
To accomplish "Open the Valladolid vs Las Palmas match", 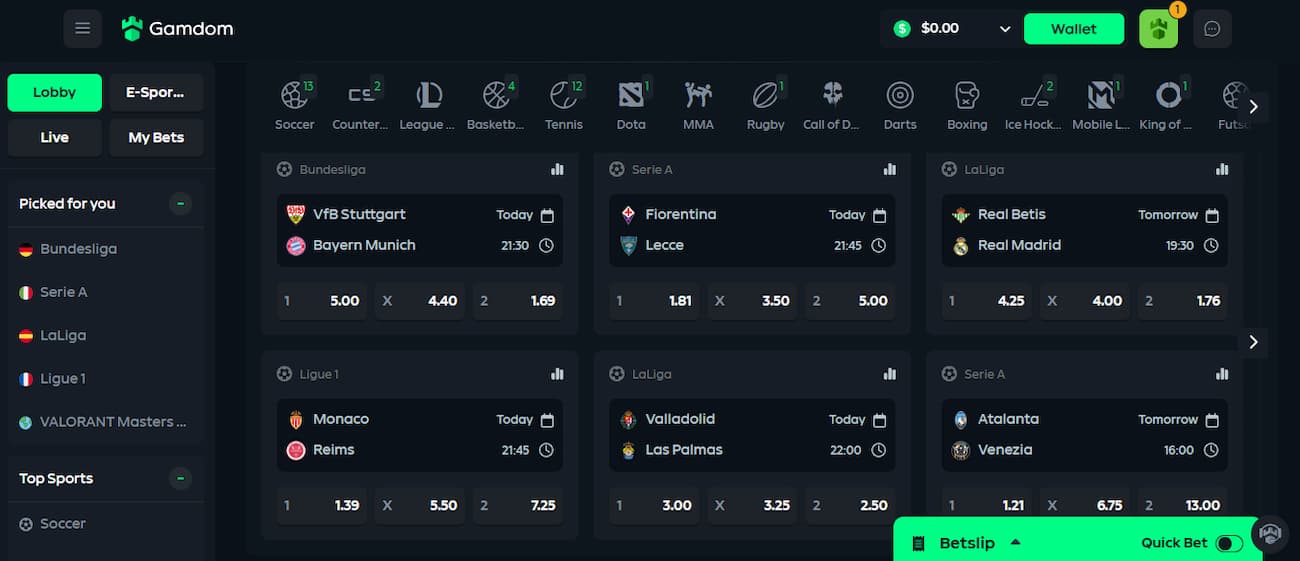I will pyautogui.click(x=752, y=435).
